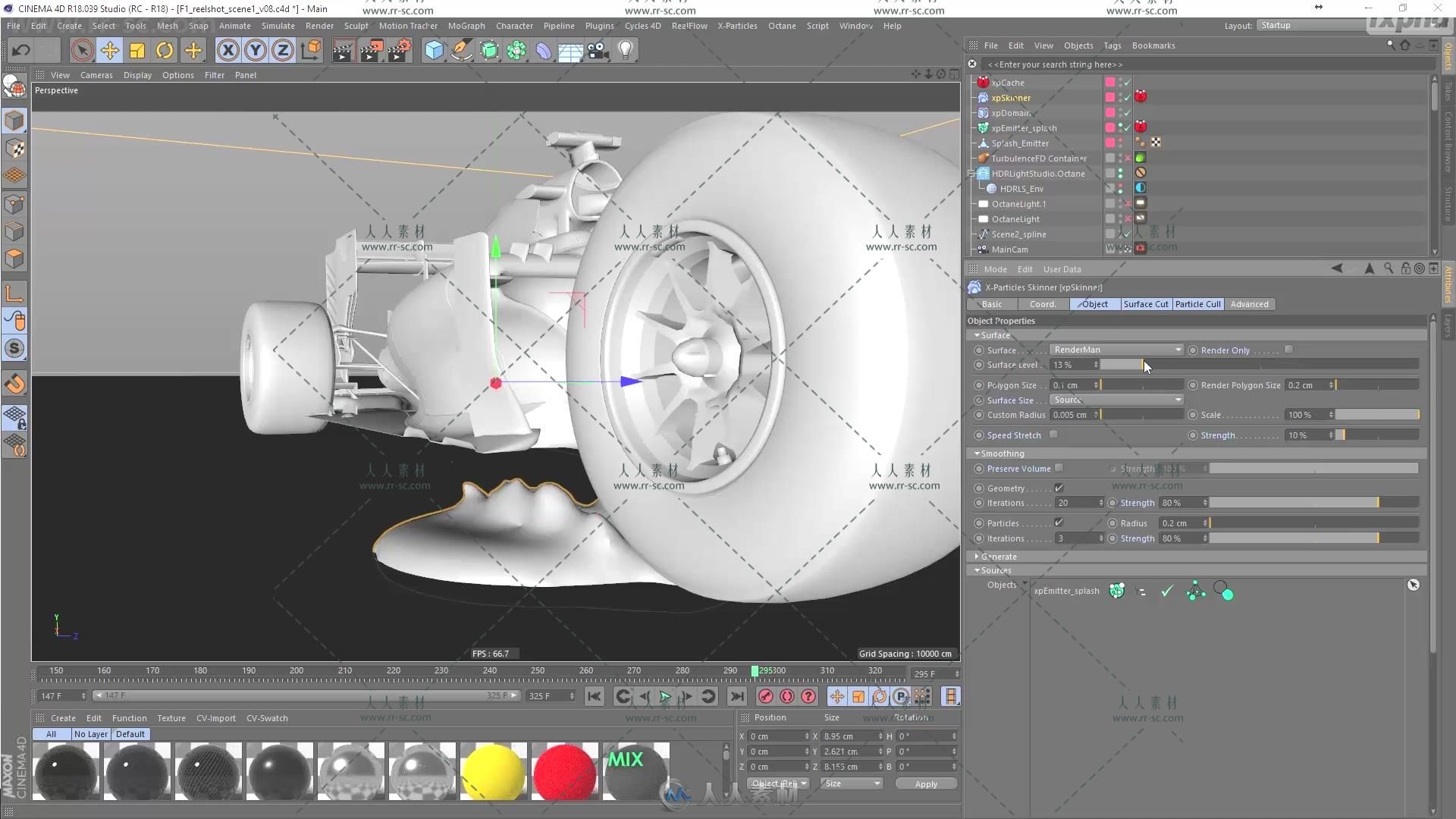This screenshot has width=1456, height=819.
Task: Expand the Generate section
Action: 977,557
